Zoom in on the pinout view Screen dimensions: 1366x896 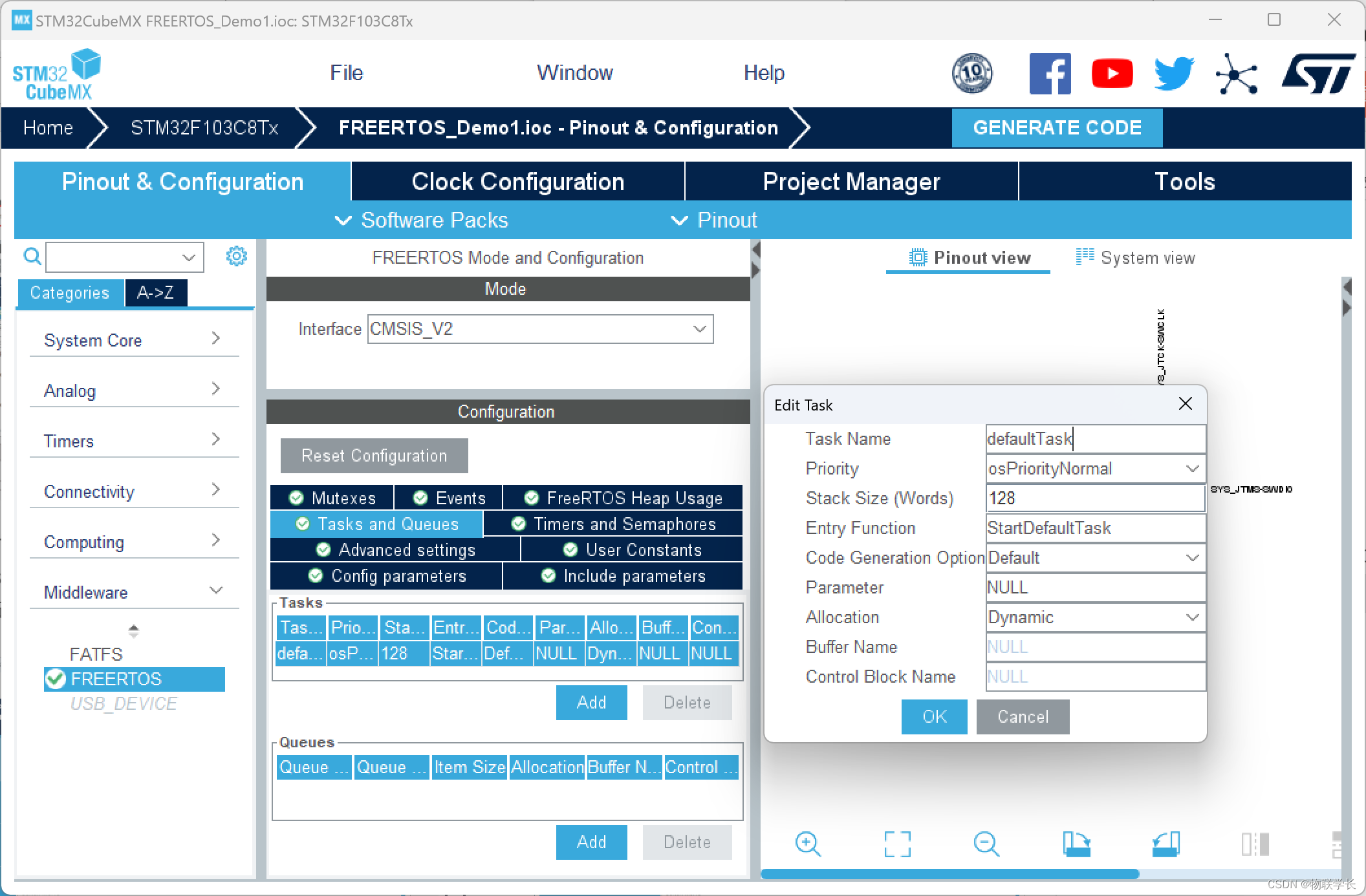point(808,844)
